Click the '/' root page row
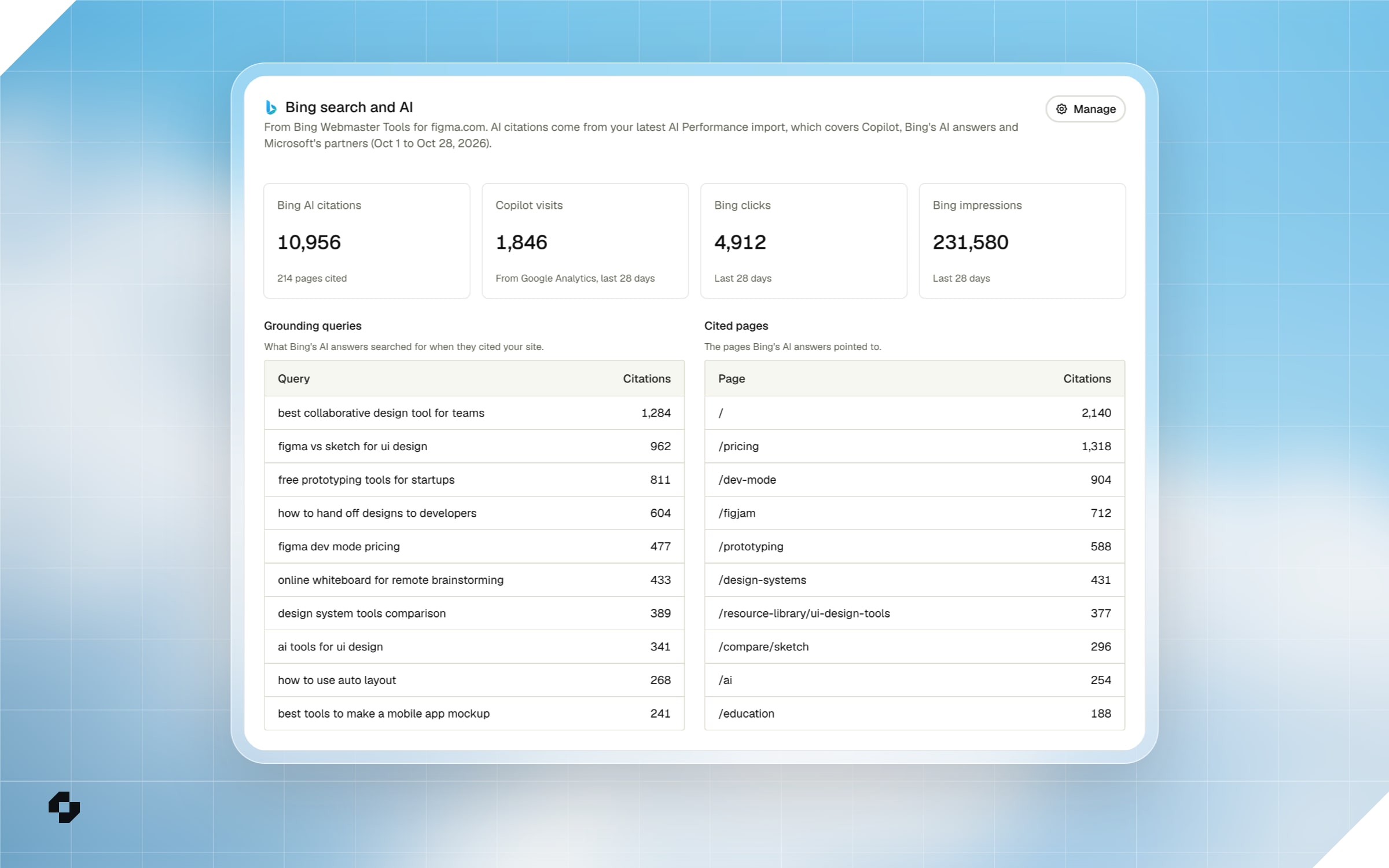1389x868 pixels. tap(915, 413)
